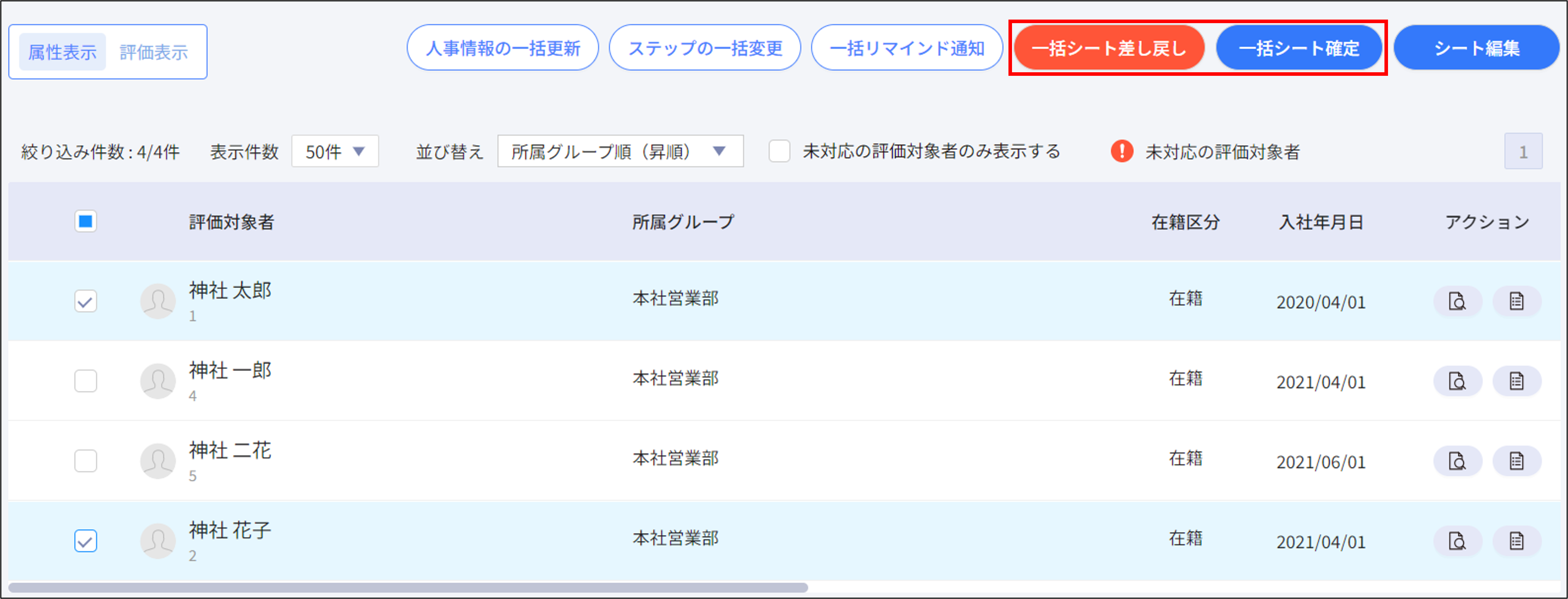Open sheet preview icon for 神社 太郎
Viewport: 1568px width, 599px height.
click(1457, 301)
